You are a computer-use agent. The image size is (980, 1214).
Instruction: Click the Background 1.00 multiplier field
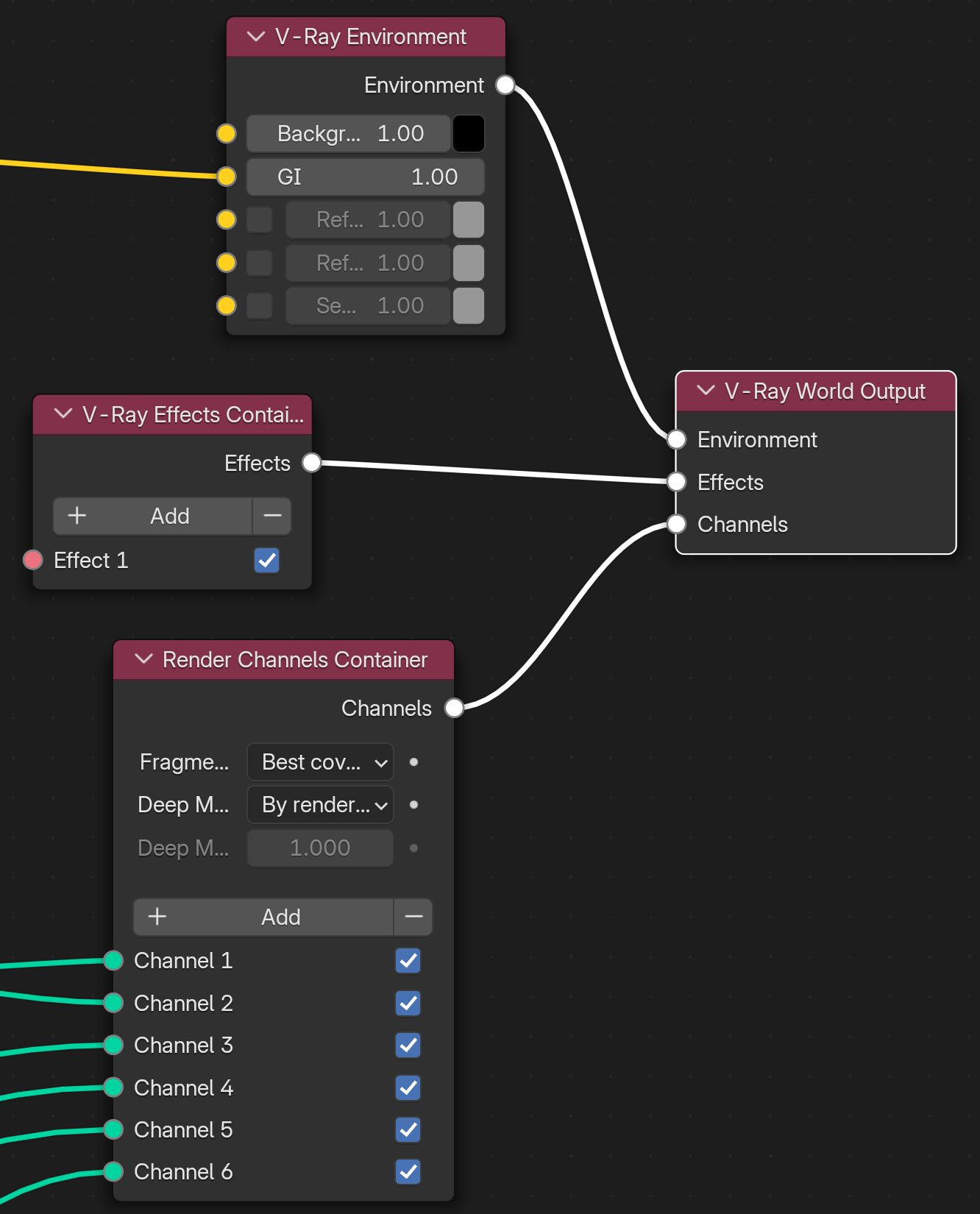(x=348, y=134)
